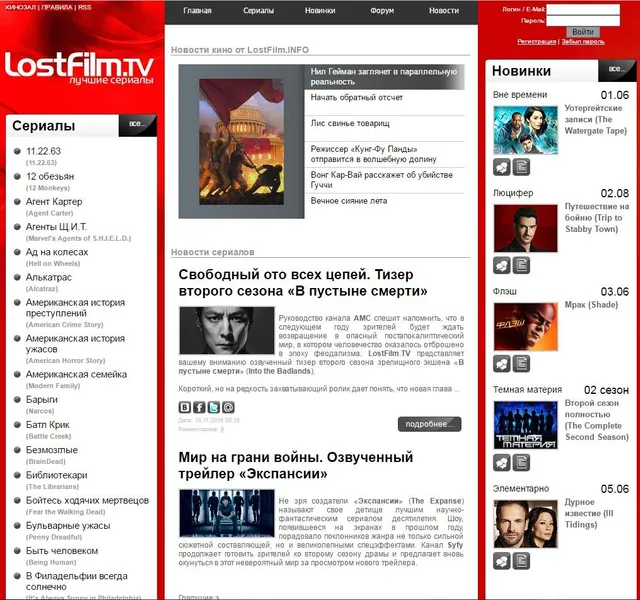Open details page icon under Люцифер

(x=521, y=265)
